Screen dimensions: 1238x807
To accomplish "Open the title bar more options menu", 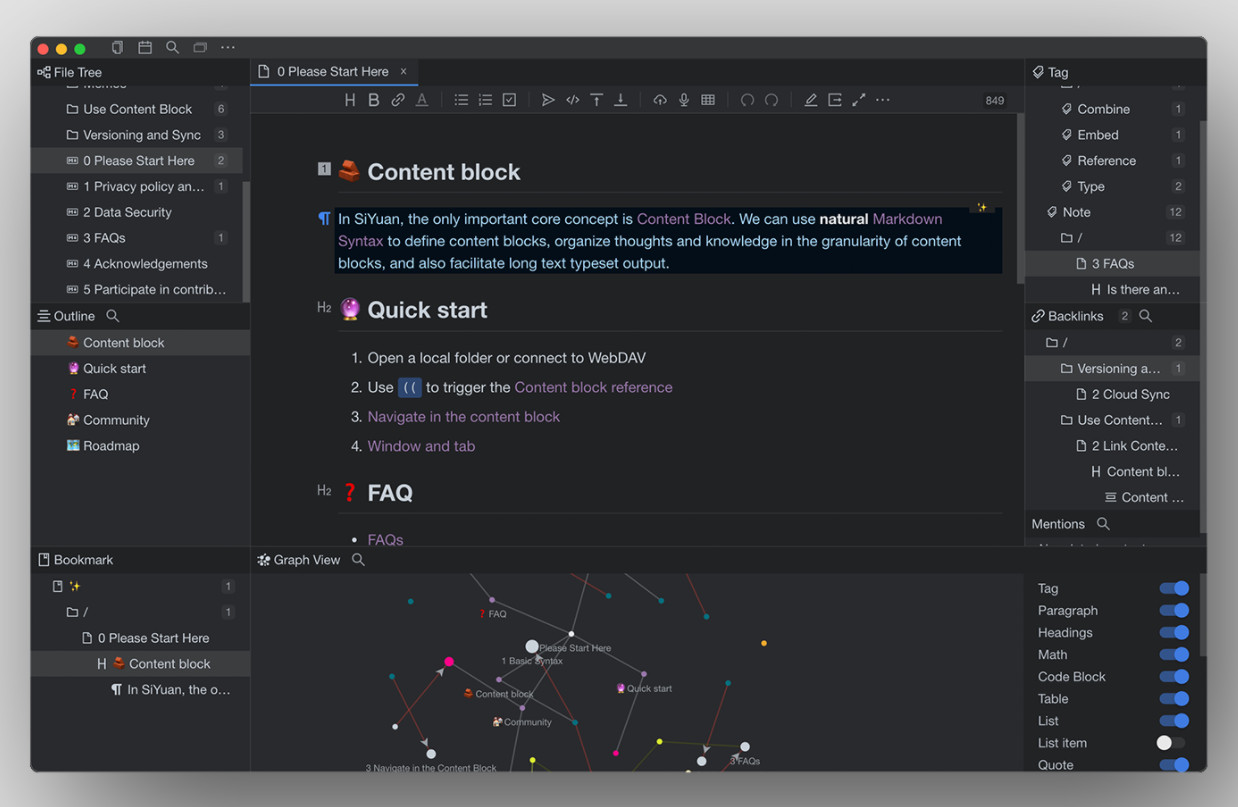I will [228, 47].
